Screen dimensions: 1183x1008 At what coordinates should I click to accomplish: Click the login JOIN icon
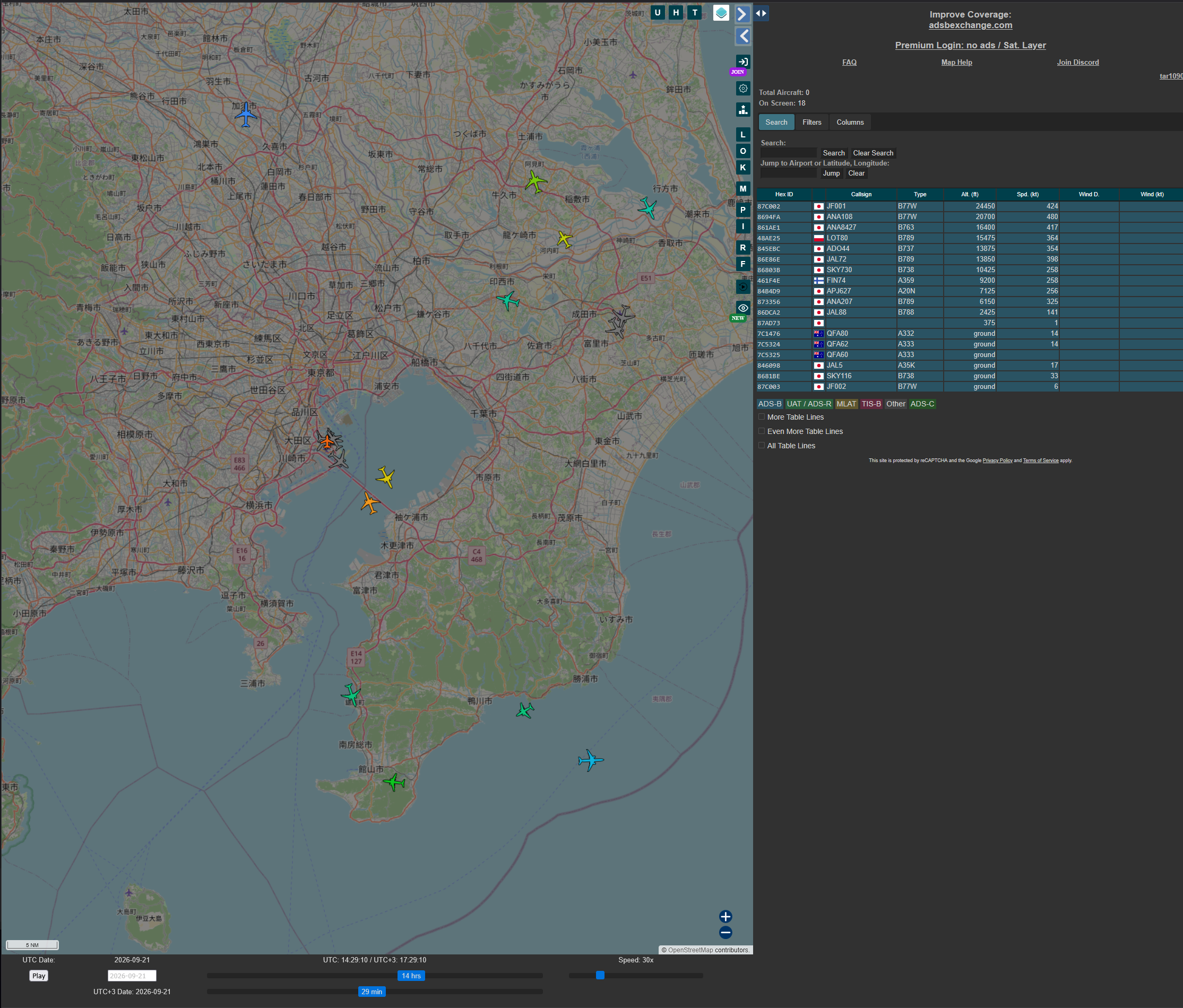tap(742, 62)
